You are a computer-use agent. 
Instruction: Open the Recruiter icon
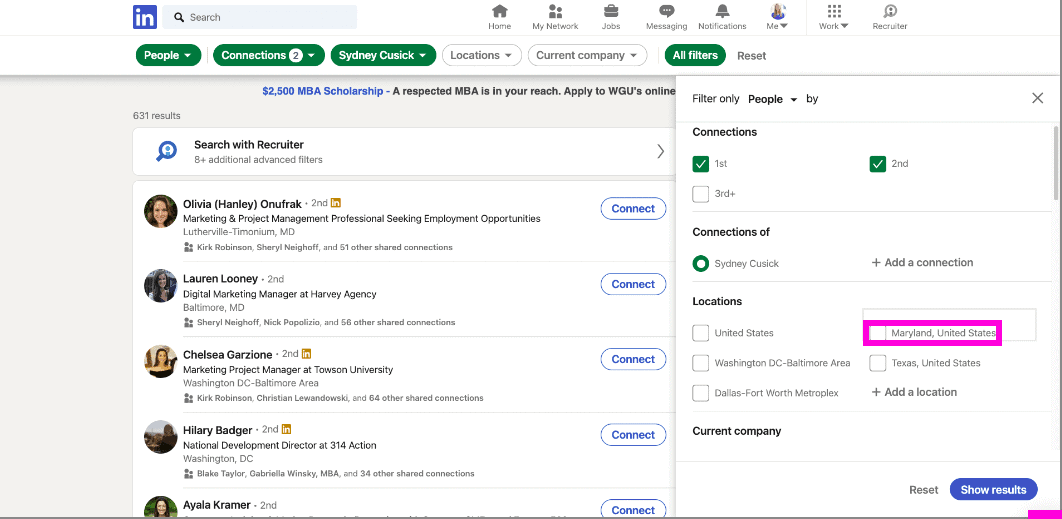(x=889, y=12)
